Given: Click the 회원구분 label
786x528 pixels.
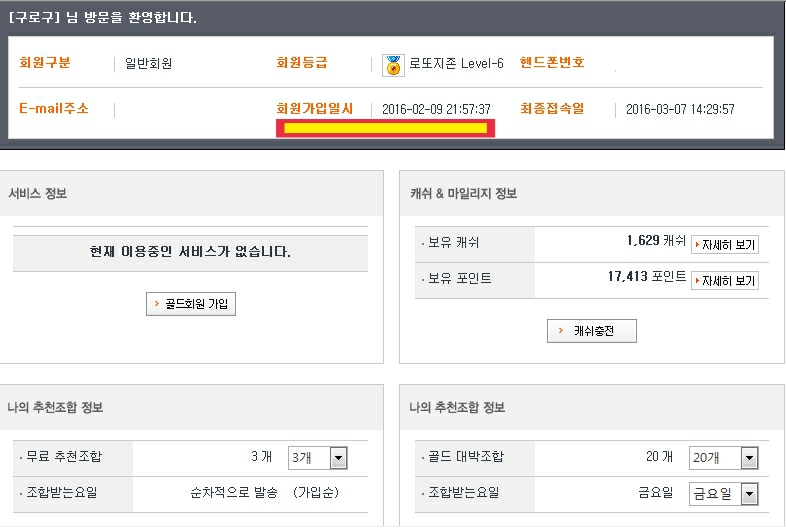Looking at the screenshot, I should pyautogui.click(x=45, y=63).
